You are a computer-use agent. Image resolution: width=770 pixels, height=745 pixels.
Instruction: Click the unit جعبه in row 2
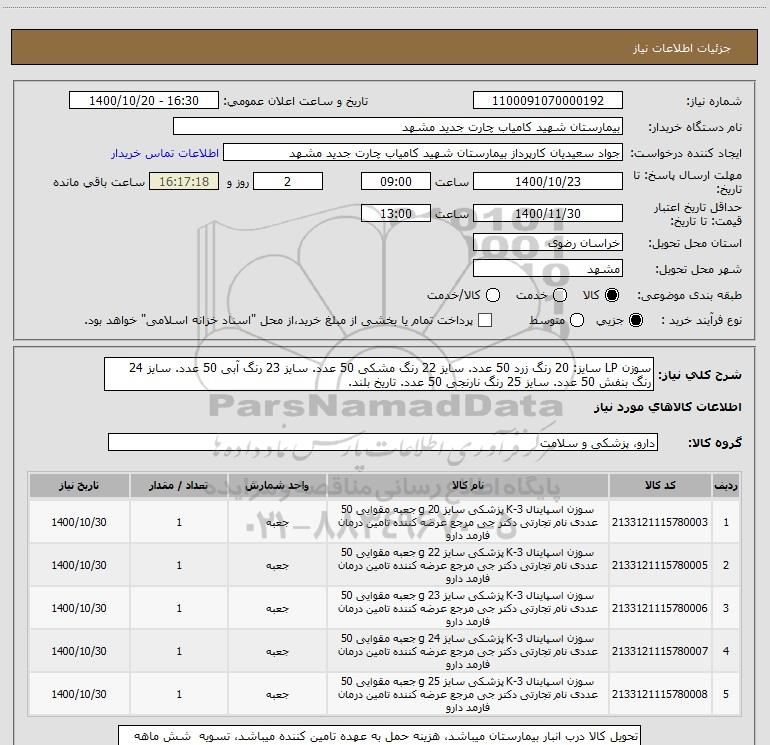[277, 566]
